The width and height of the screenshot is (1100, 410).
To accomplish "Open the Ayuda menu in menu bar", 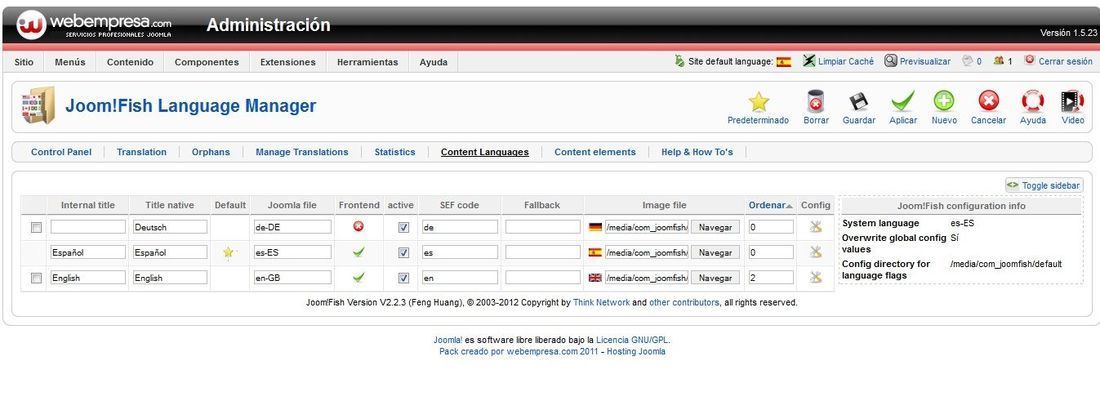I will [x=434, y=62].
